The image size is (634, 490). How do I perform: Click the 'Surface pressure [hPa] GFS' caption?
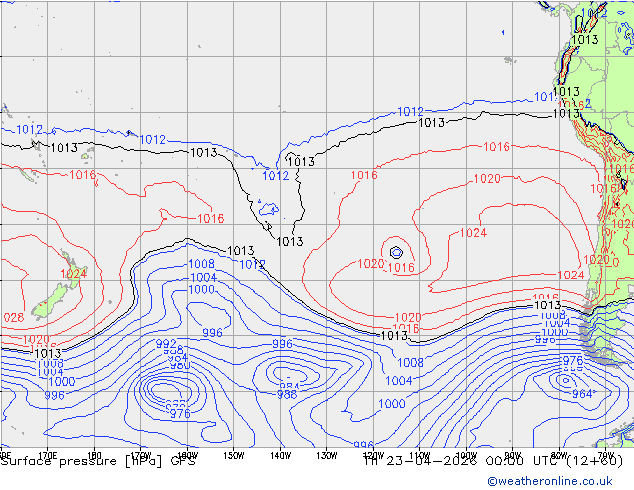click(x=98, y=461)
